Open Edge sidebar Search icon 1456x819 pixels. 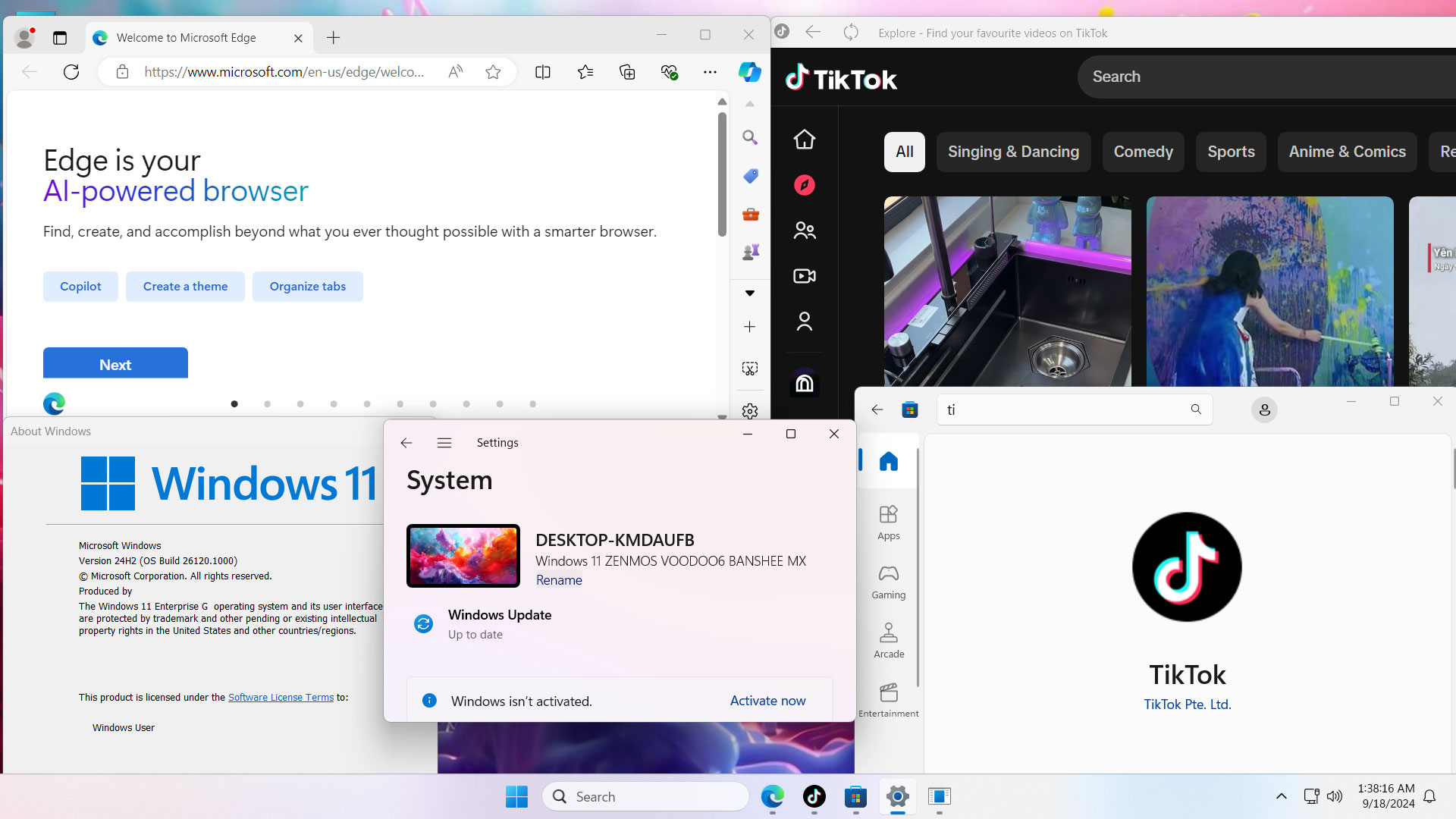point(750,137)
